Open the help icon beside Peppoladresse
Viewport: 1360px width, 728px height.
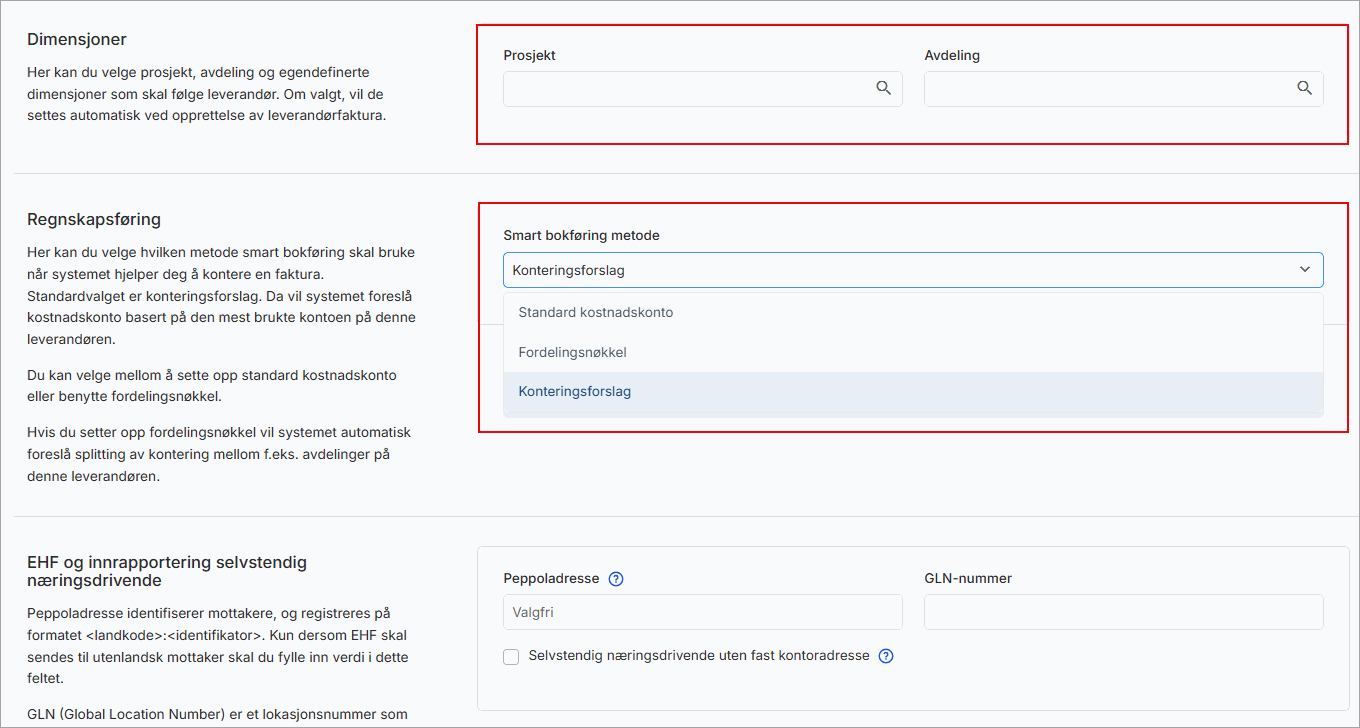(616, 579)
